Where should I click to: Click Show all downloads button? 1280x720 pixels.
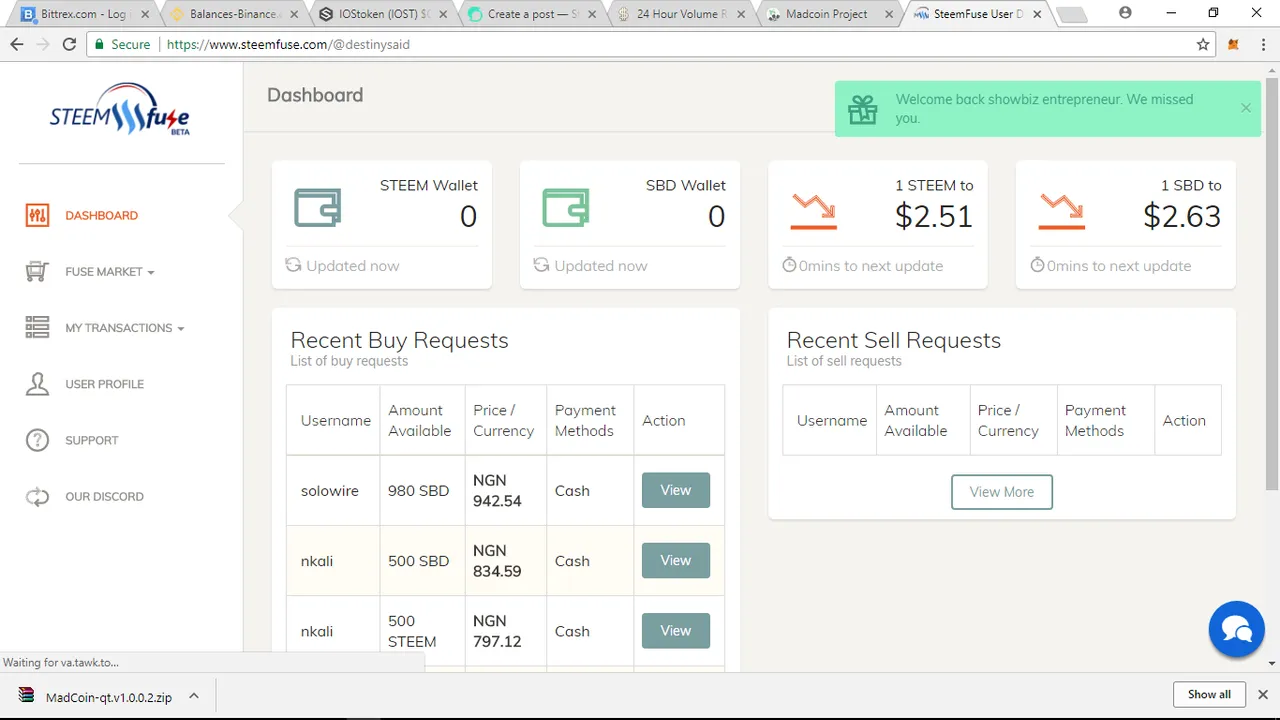coord(1209,695)
